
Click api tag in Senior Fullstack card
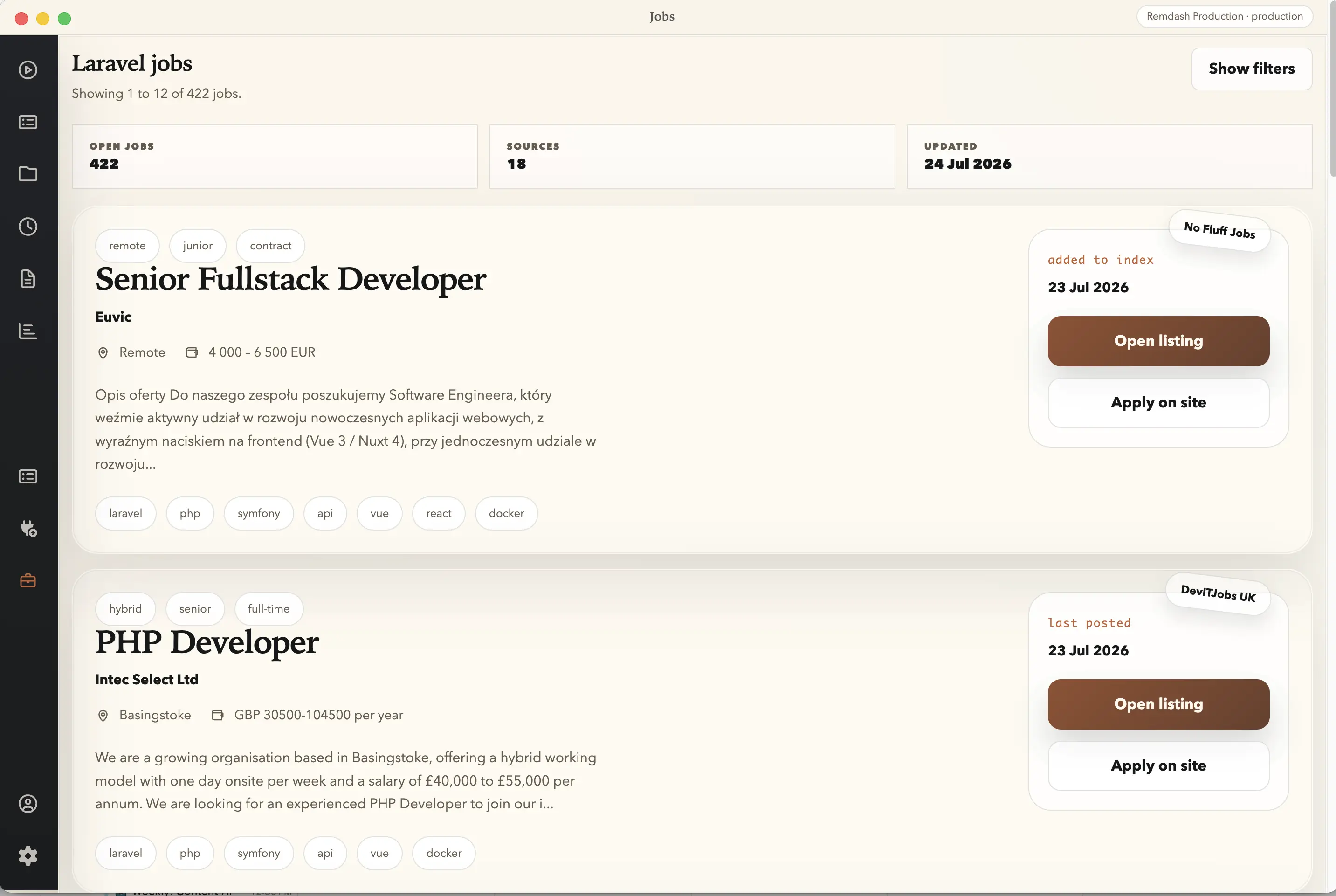325,513
